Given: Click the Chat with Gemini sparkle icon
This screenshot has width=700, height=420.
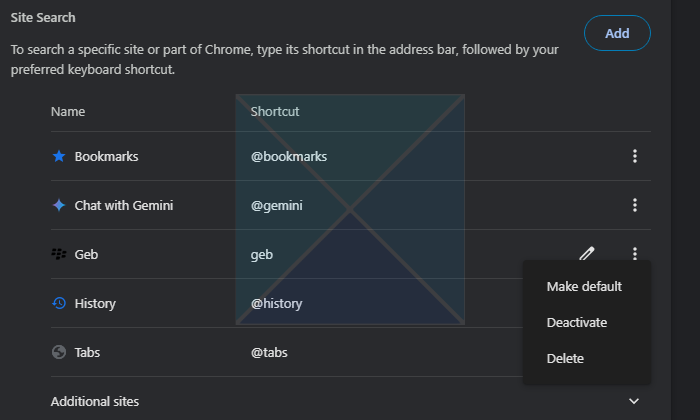Looking at the screenshot, I should click(x=58, y=205).
